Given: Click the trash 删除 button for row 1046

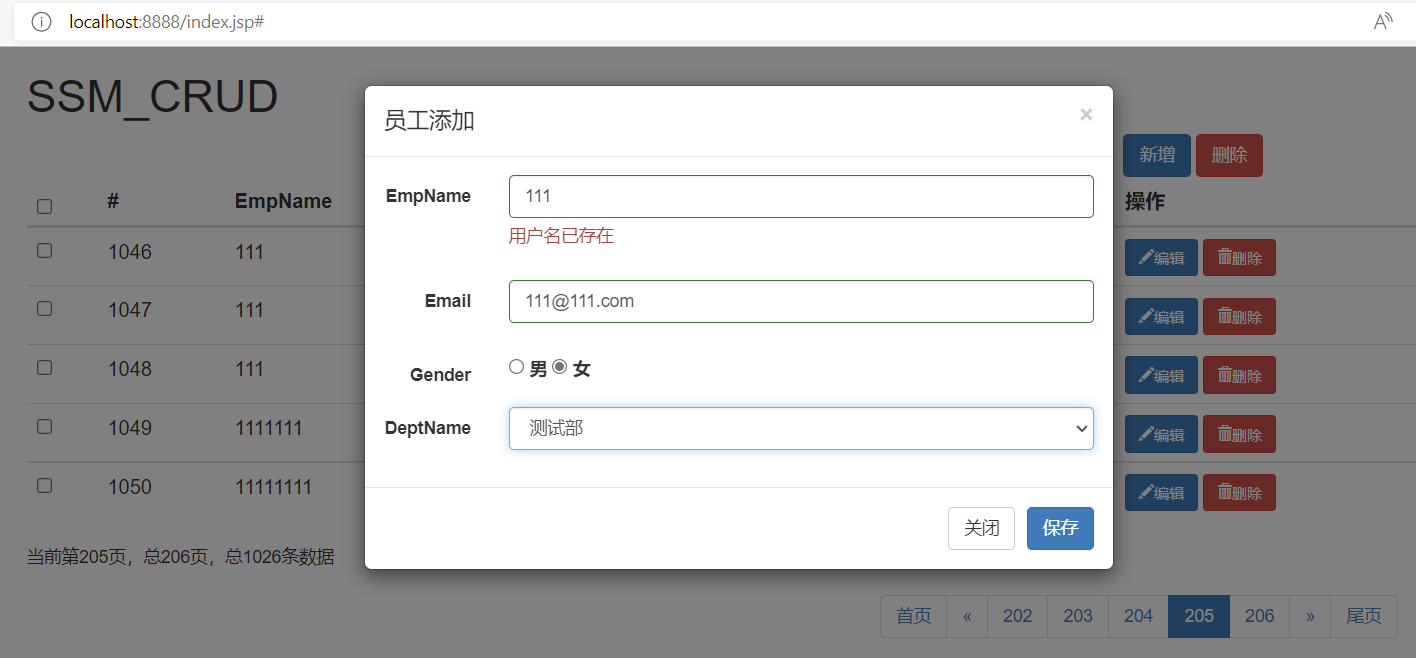Looking at the screenshot, I should tap(1239, 258).
